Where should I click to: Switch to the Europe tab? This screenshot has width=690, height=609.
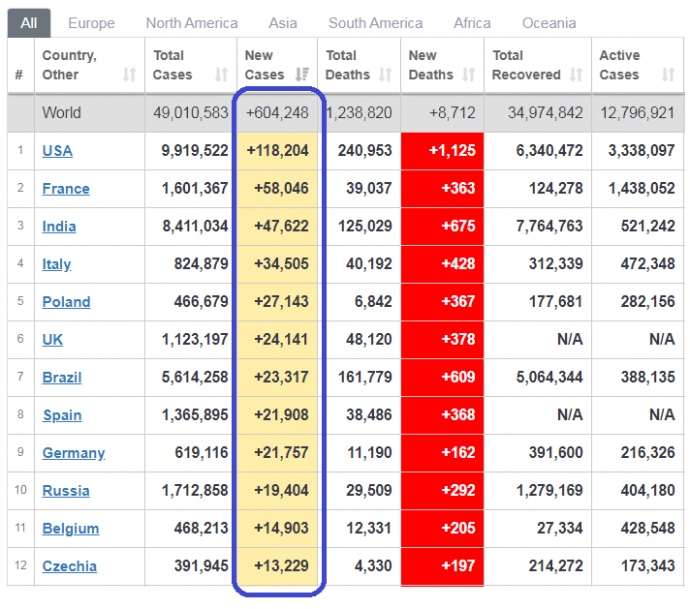click(x=91, y=22)
